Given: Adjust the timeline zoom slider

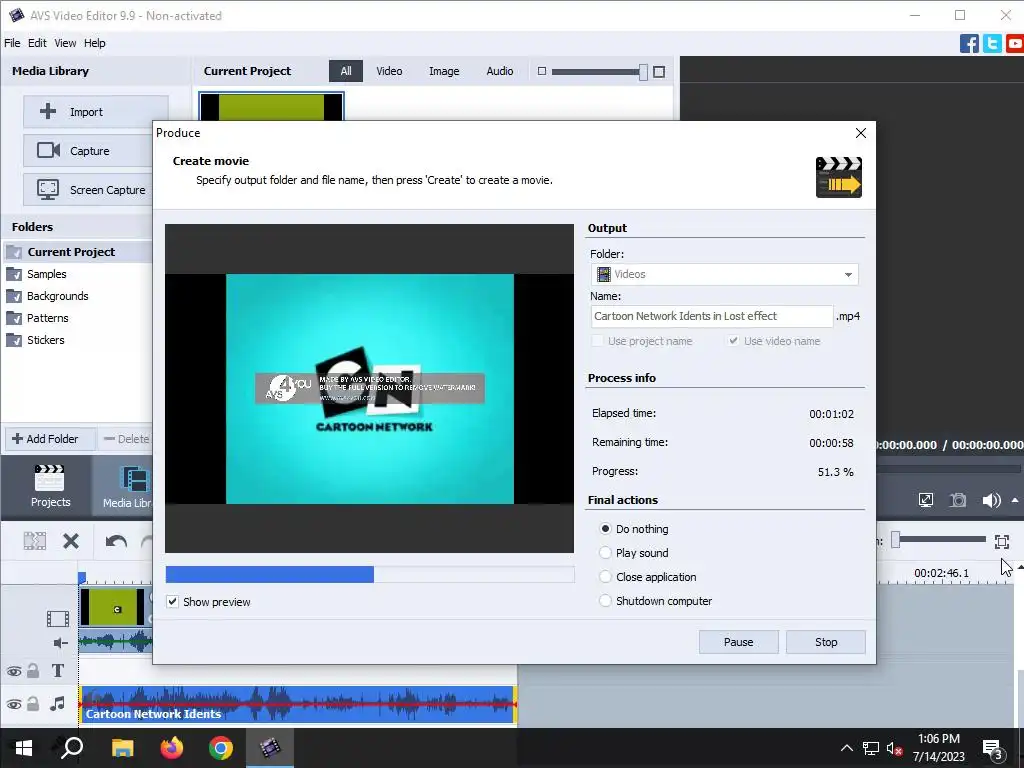Looking at the screenshot, I should (896, 539).
